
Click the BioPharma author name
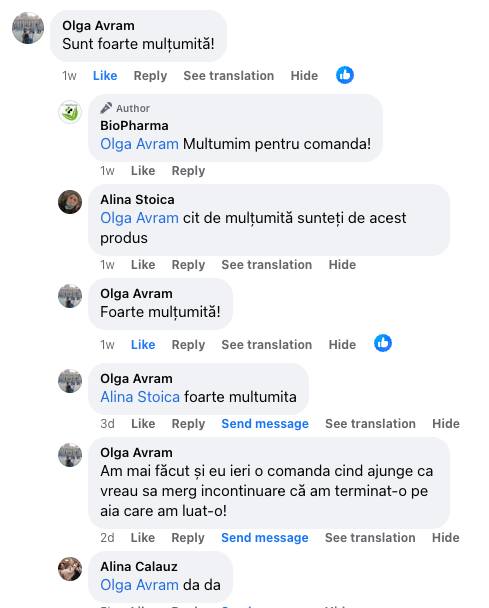tap(135, 126)
